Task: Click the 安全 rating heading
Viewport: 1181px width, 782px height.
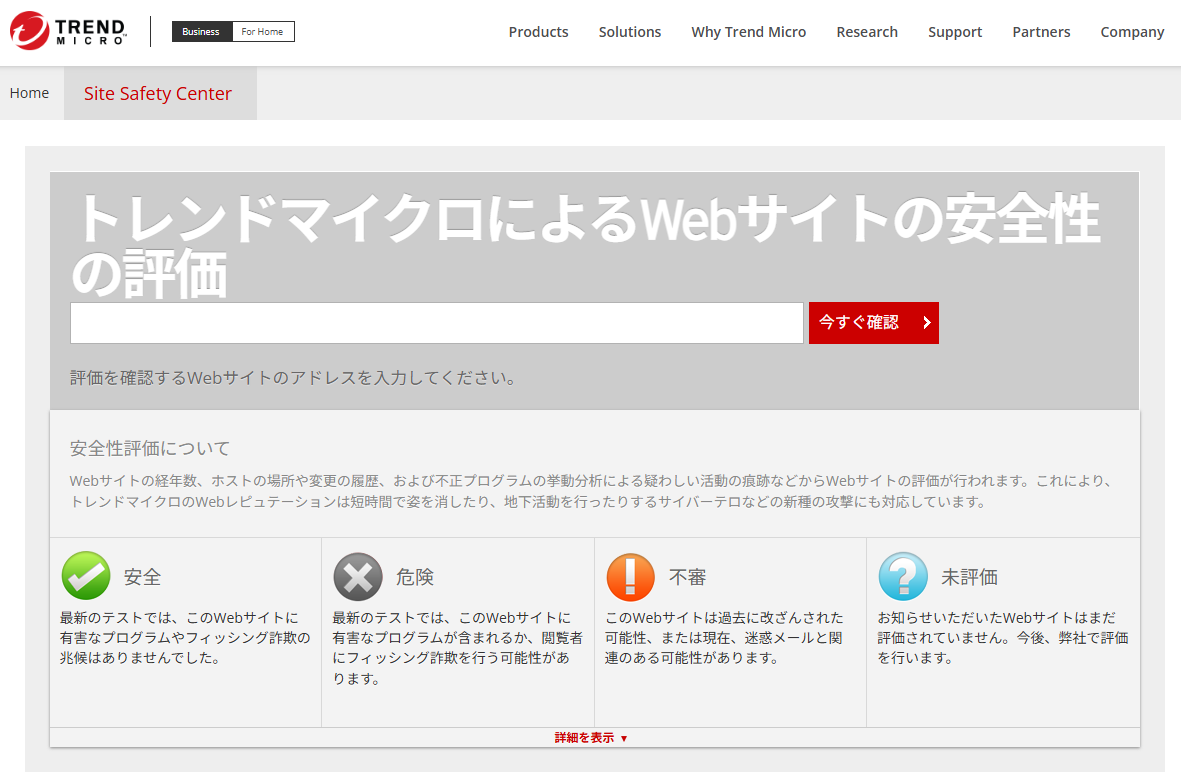Action: click(x=142, y=577)
